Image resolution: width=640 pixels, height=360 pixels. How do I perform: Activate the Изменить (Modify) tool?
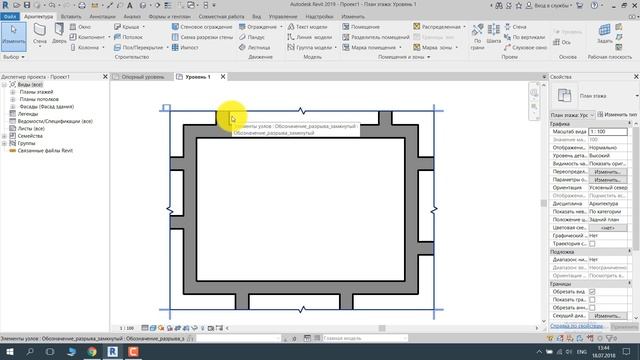pyautogui.click(x=14, y=36)
